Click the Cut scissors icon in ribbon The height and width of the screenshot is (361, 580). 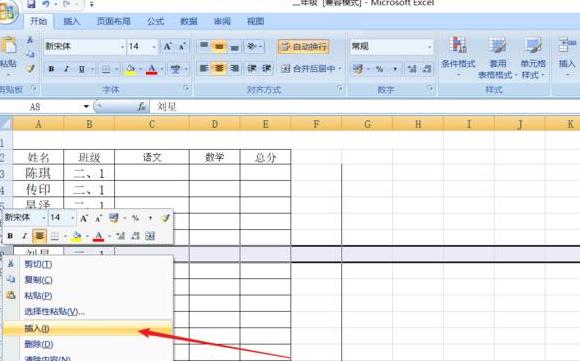click(30, 40)
